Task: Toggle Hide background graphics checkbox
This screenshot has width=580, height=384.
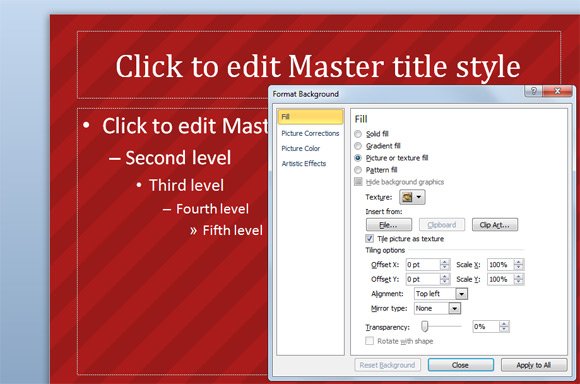Action: click(358, 182)
